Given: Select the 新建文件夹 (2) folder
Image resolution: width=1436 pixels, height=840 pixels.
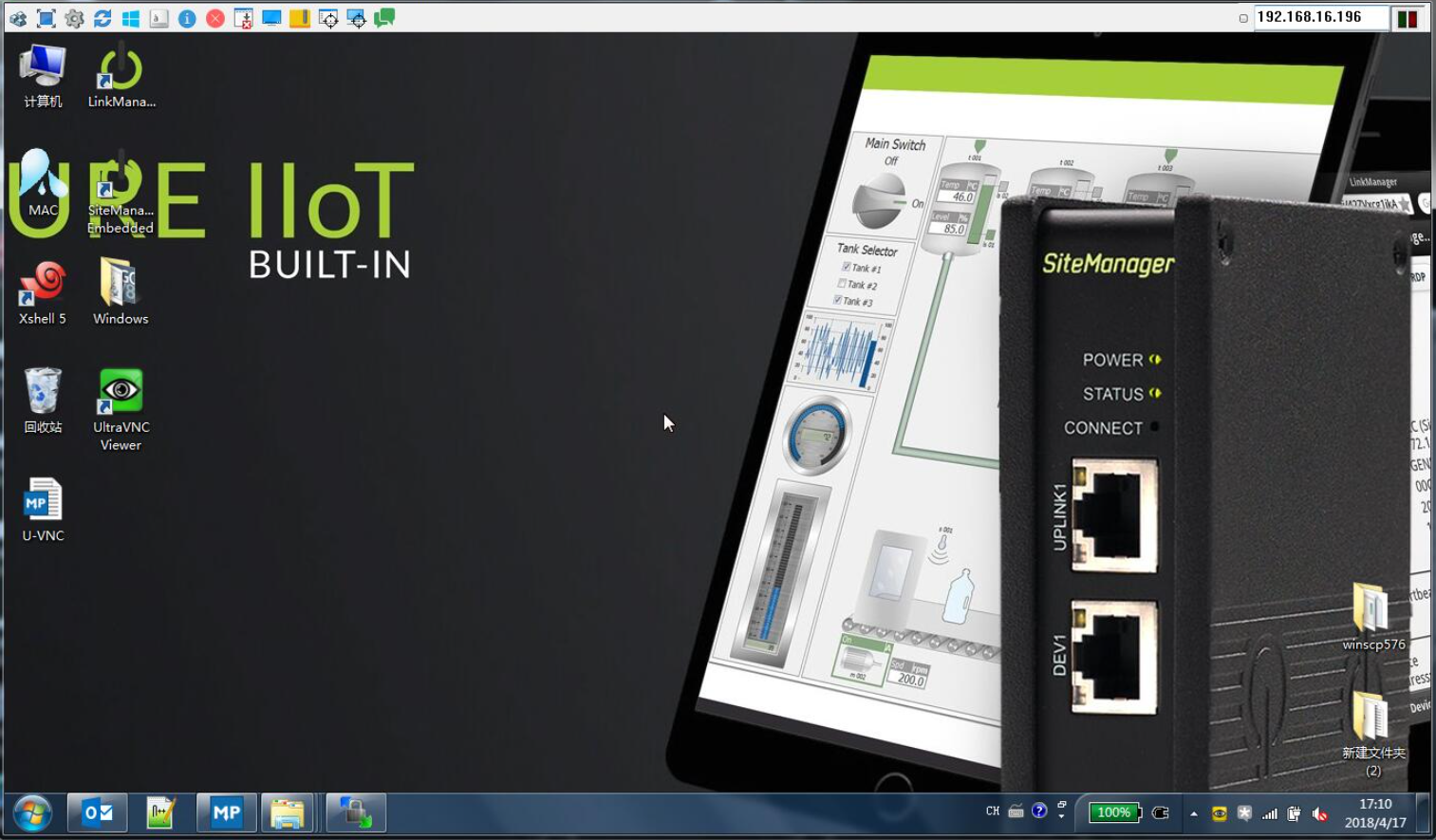Looking at the screenshot, I should coord(1373,735).
